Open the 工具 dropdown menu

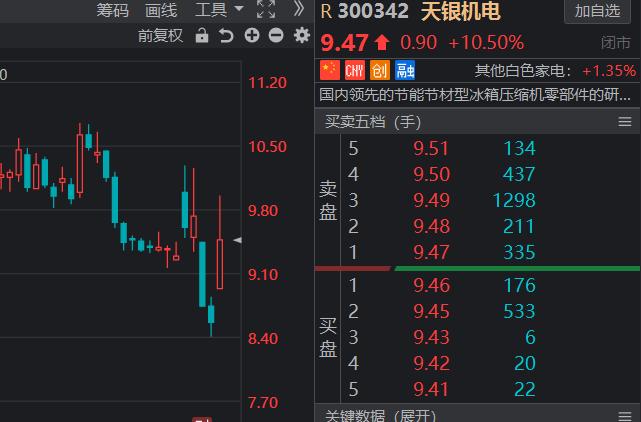219,10
